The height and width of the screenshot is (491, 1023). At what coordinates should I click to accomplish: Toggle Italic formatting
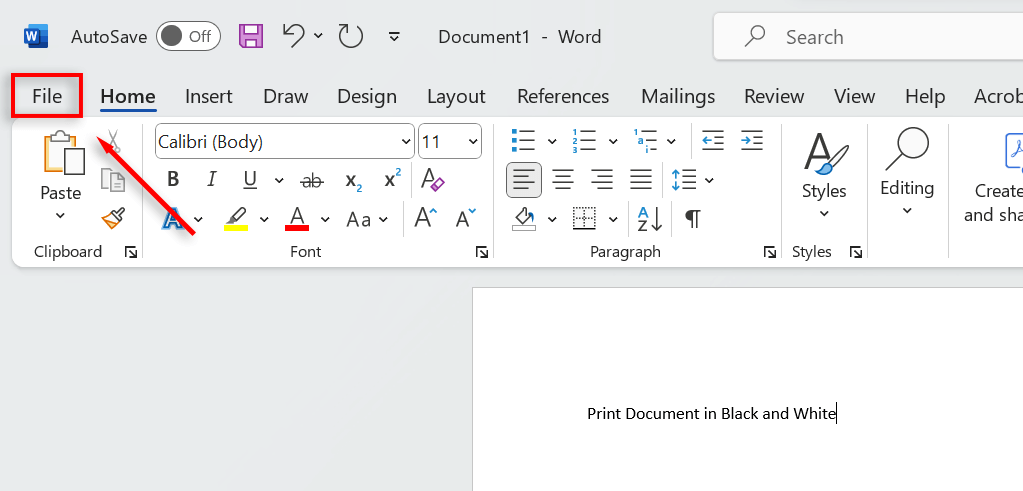tap(211, 180)
